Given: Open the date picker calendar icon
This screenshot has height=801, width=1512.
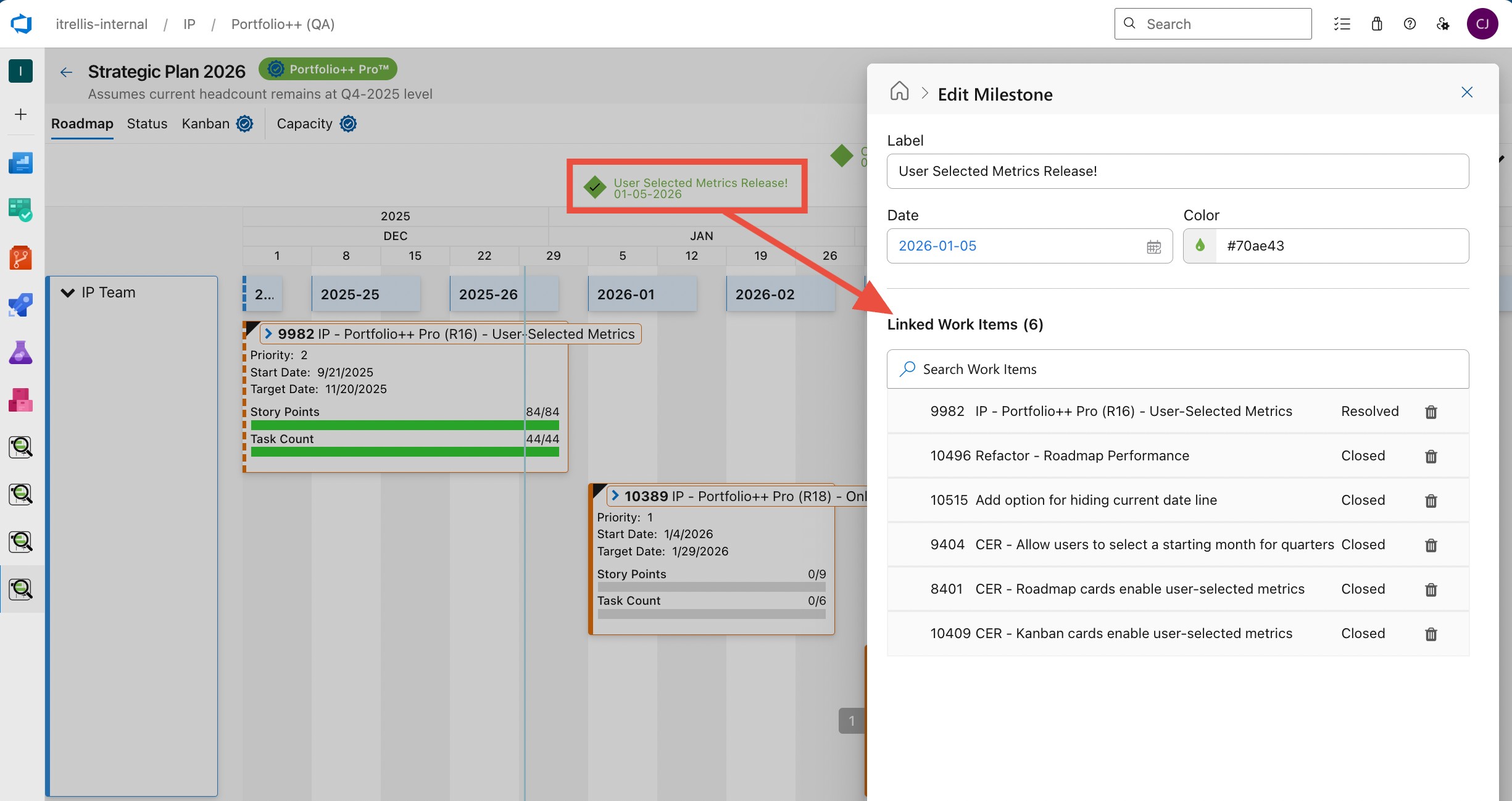Looking at the screenshot, I should point(1153,246).
